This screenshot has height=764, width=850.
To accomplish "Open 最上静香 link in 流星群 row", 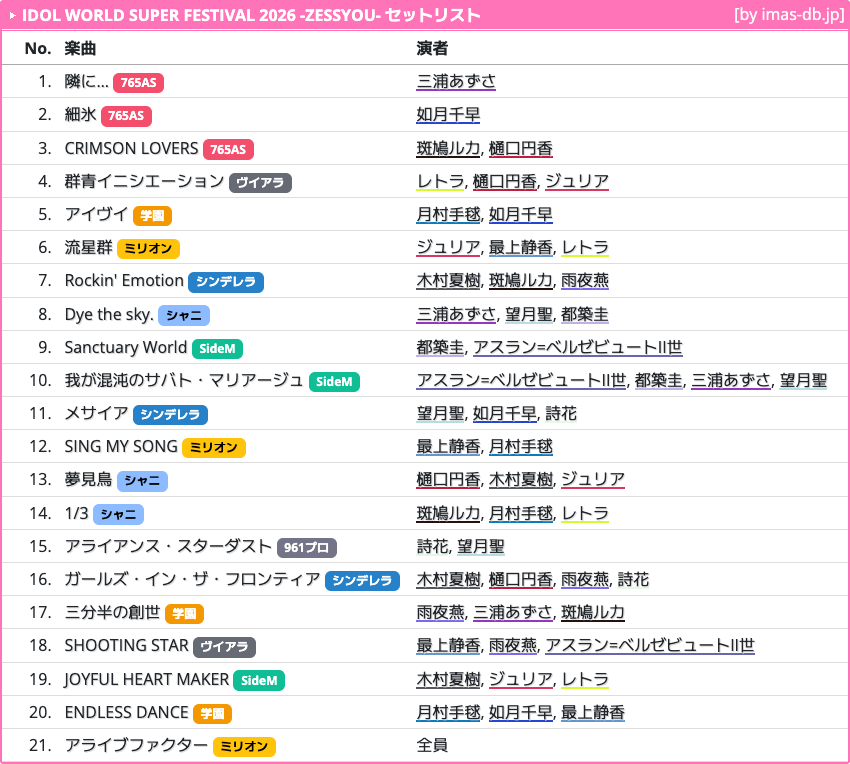I will point(520,247).
